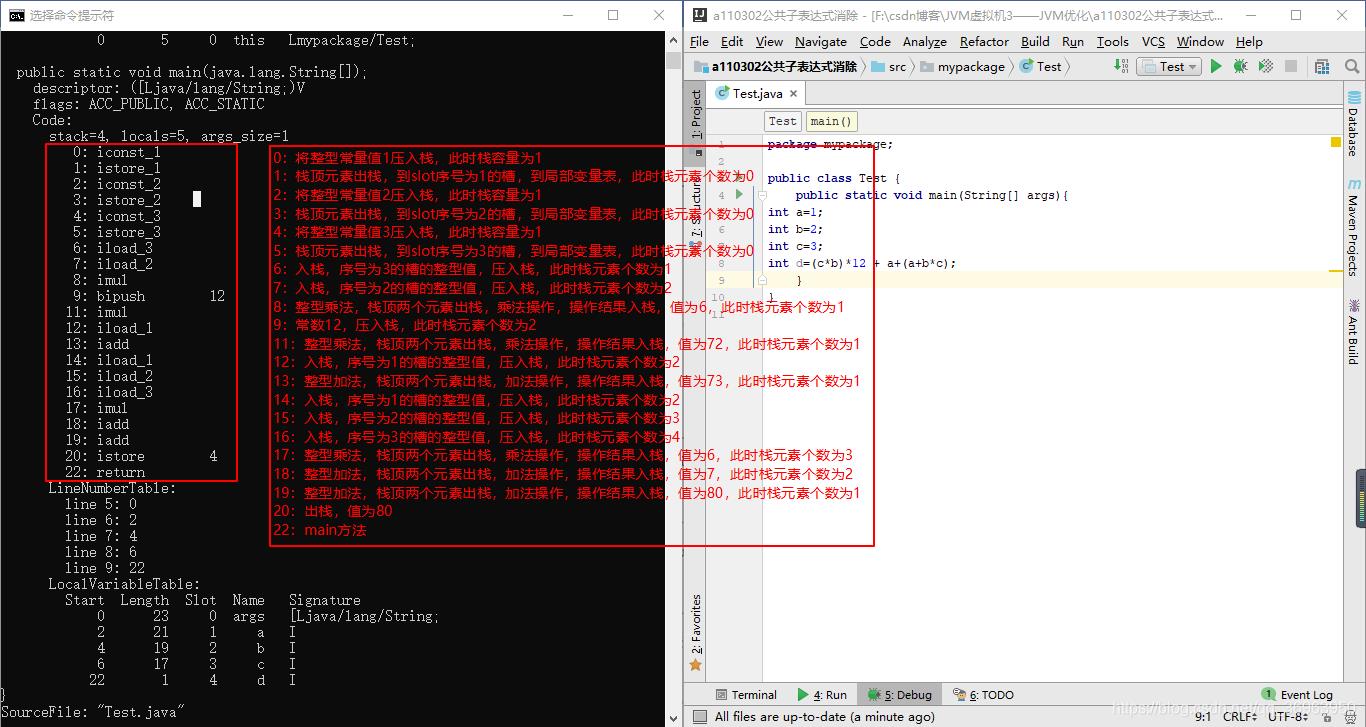Click the Test class breadcrumb in navigation bar
Image resolution: width=1366 pixels, height=727 pixels.
tap(1040, 66)
